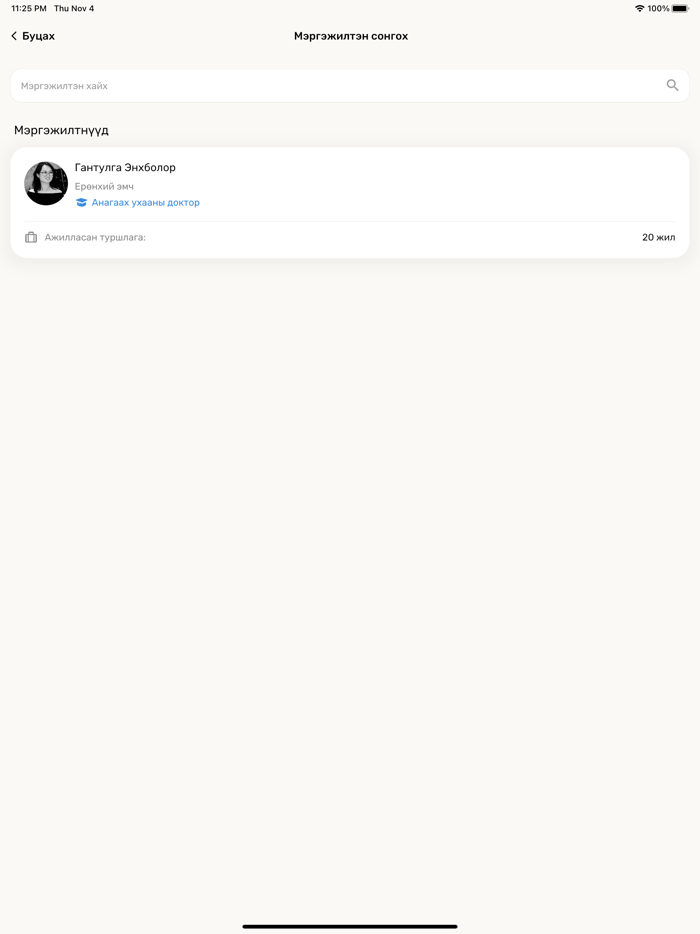
Task: Click the "Мэргэжилтэн сонгох" page title
Action: (351, 36)
